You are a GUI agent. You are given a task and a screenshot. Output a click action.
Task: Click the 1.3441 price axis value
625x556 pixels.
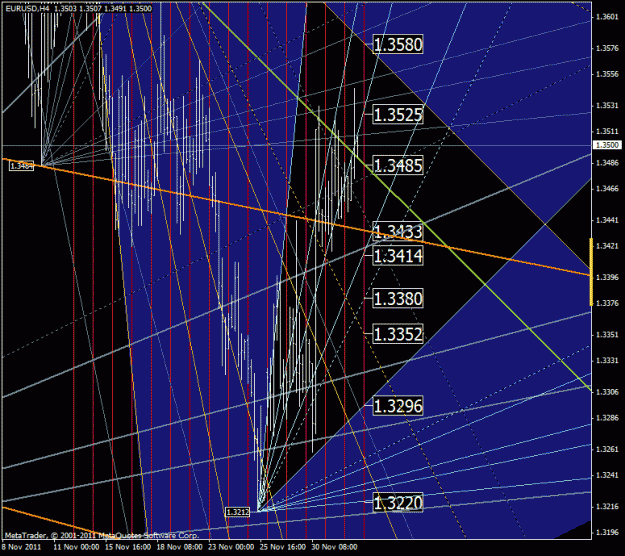[607, 220]
